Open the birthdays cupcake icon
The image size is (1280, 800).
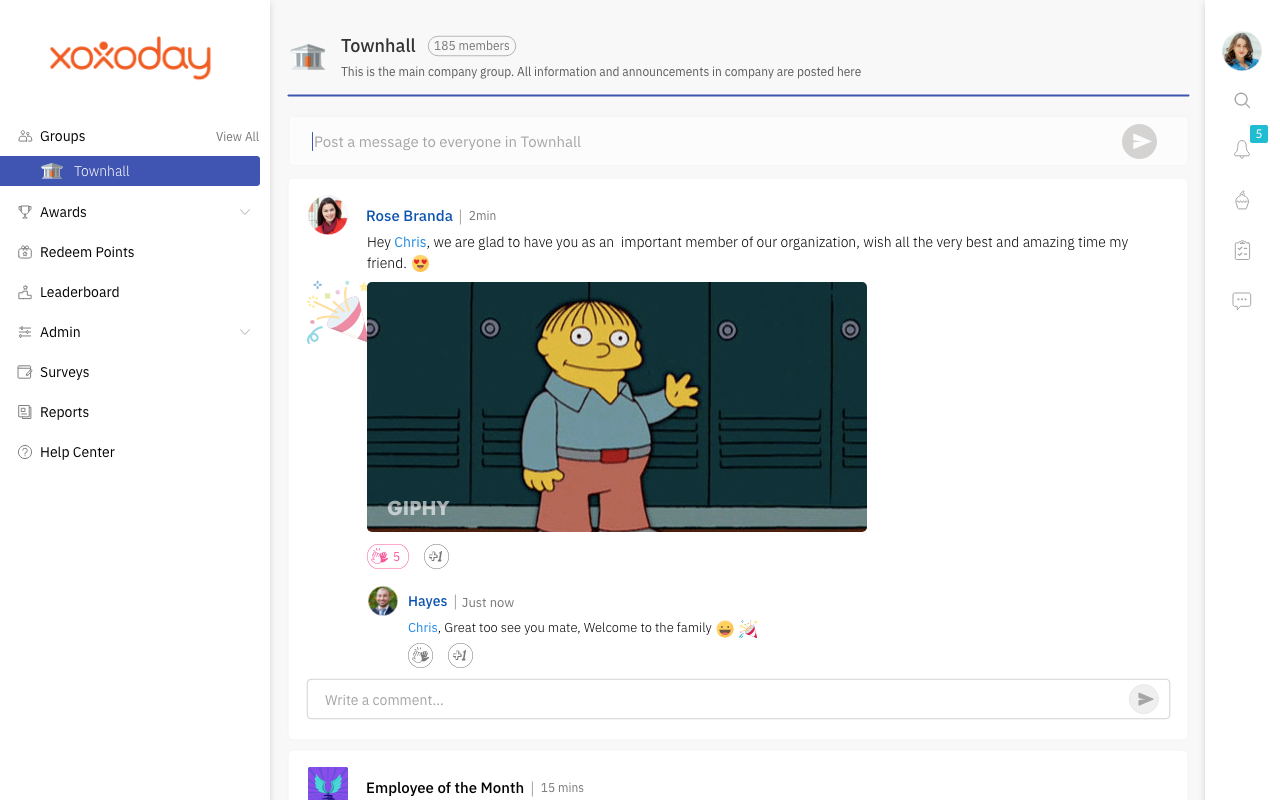(1242, 200)
